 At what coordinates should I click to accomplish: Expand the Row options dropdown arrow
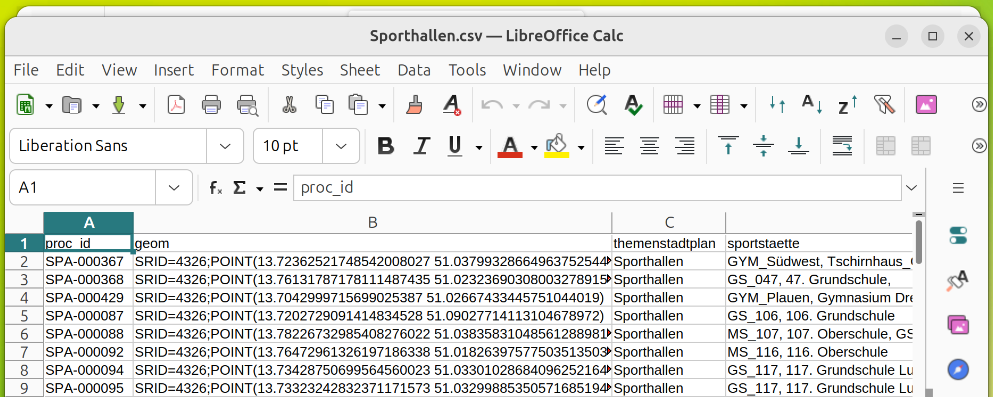pos(697,106)
